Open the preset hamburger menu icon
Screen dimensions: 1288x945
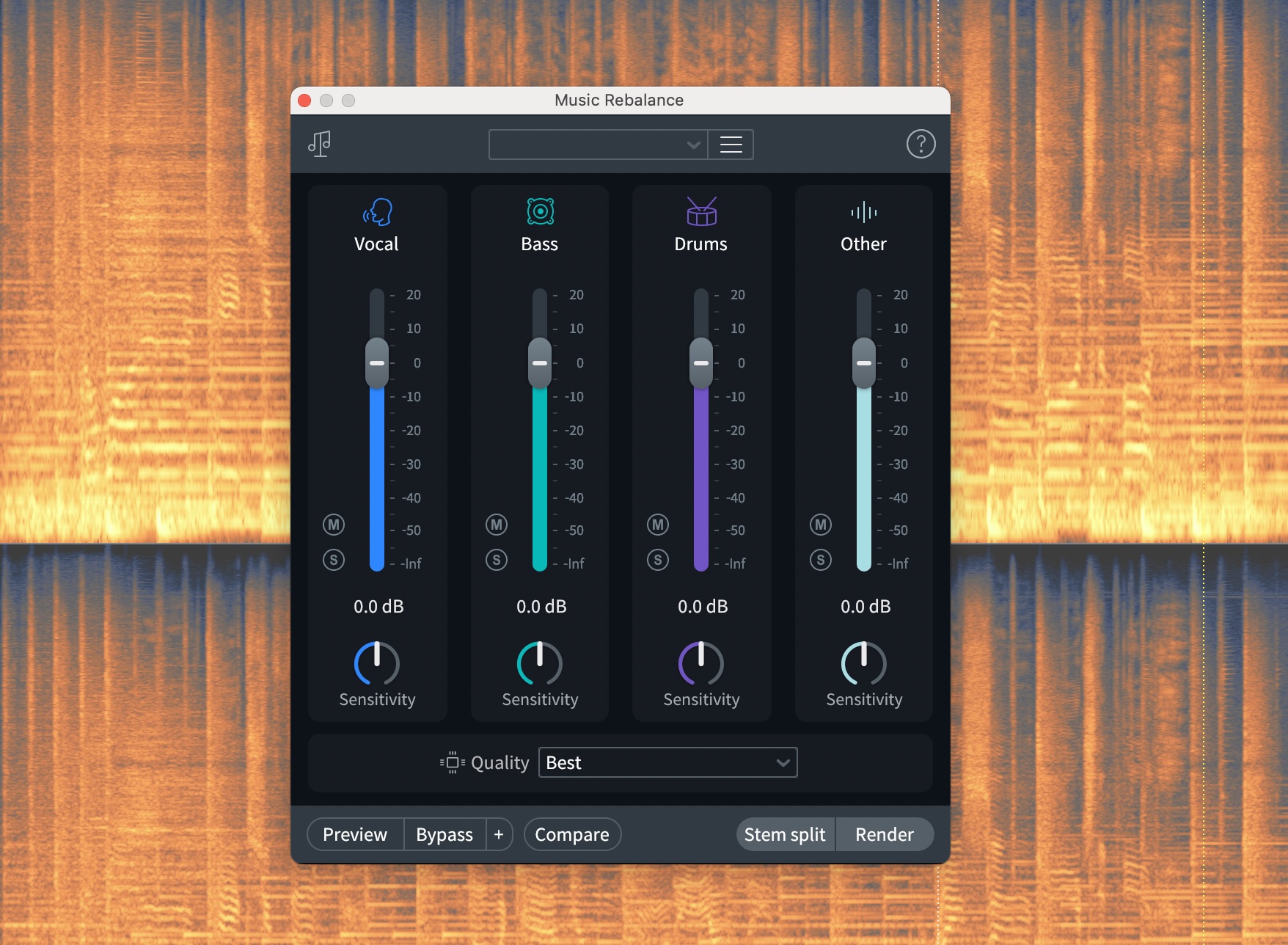731,144
